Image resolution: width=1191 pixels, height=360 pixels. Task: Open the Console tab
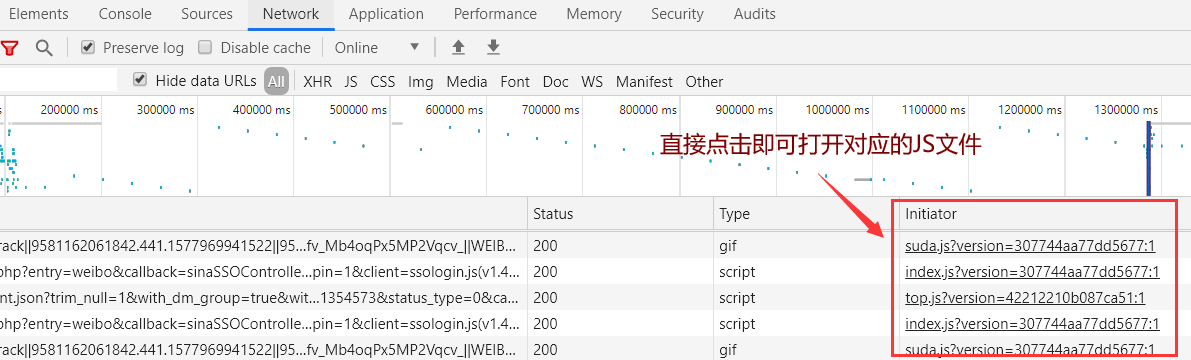tap(125, 14)
